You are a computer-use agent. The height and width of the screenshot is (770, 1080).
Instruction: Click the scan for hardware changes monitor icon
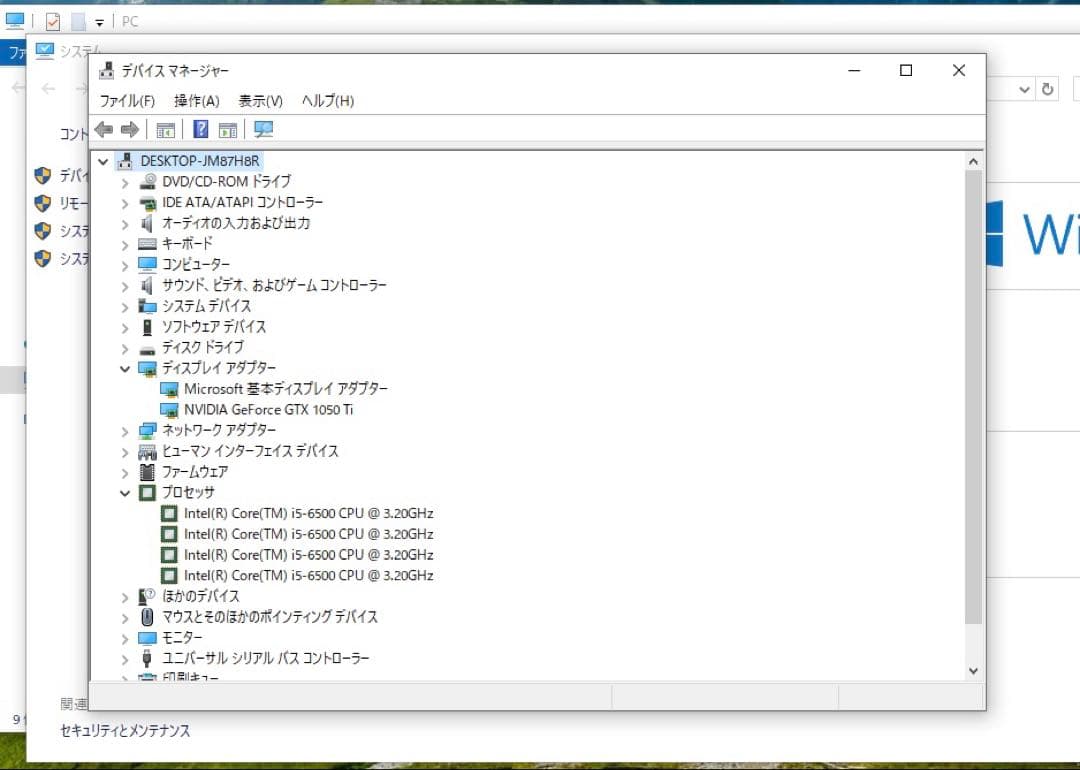tap(263, 129)
